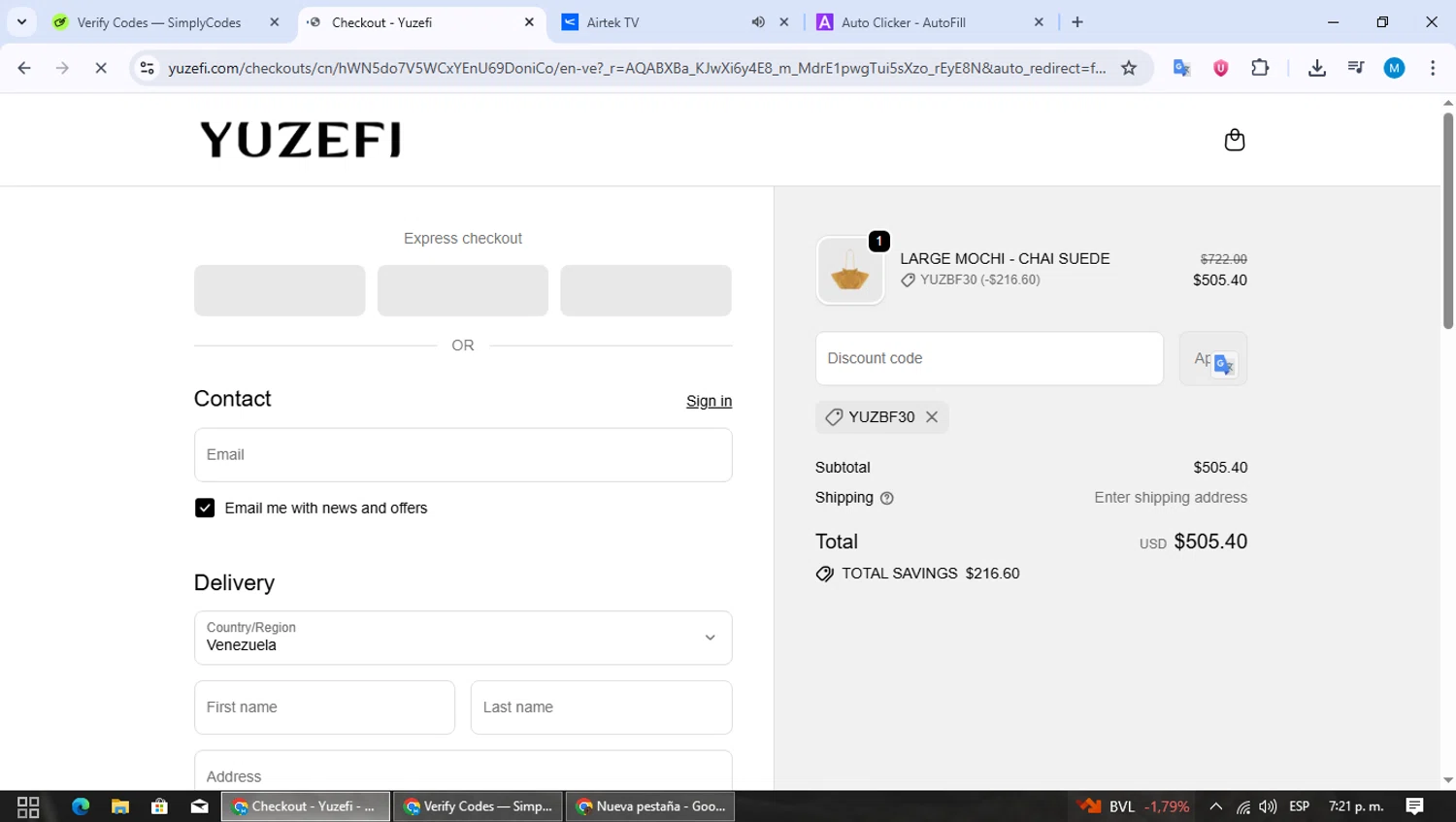Close the Checkout - Yuzefi tab

coord(529,22)
